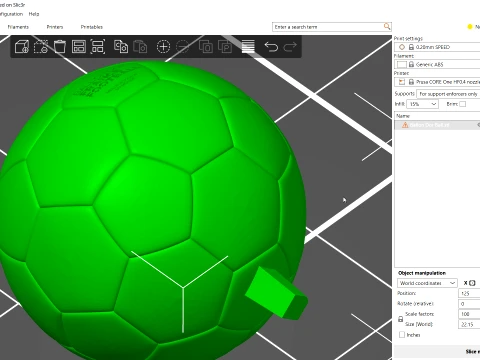Click the Arrange selection icon
The image size is (480, 360).
tap(98, 47)
